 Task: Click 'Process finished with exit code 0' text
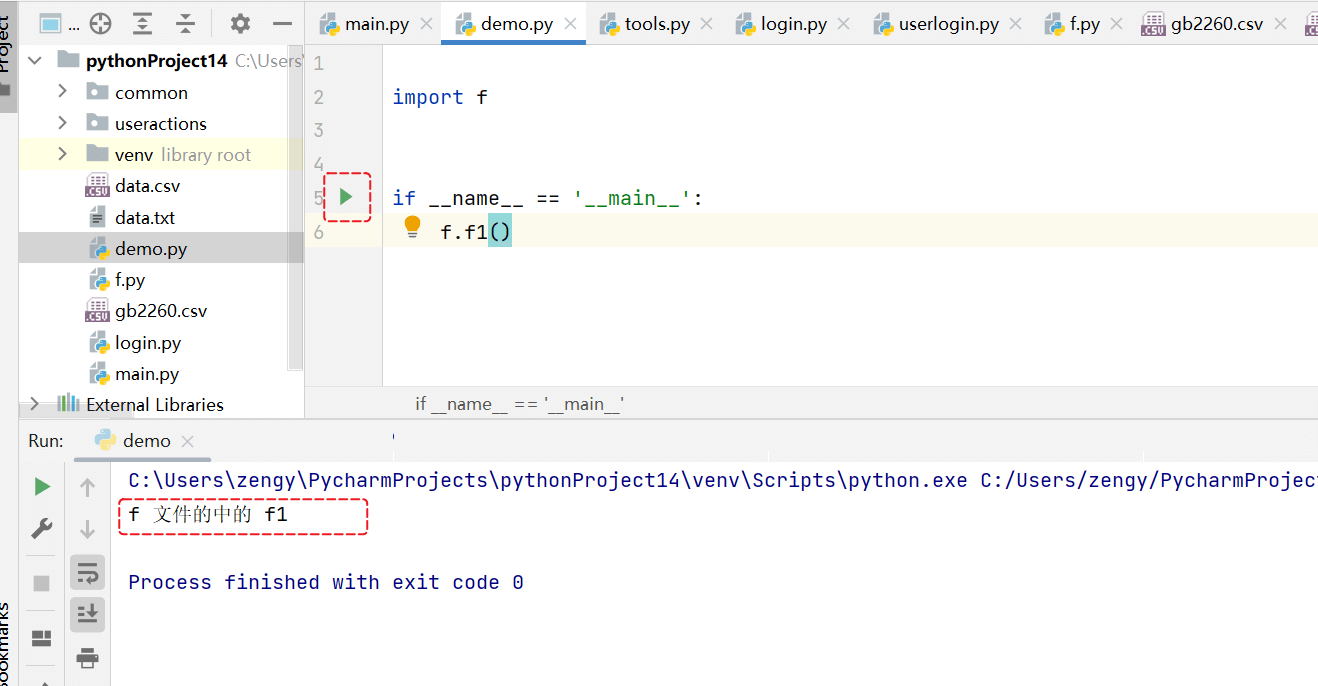(326, 582)
